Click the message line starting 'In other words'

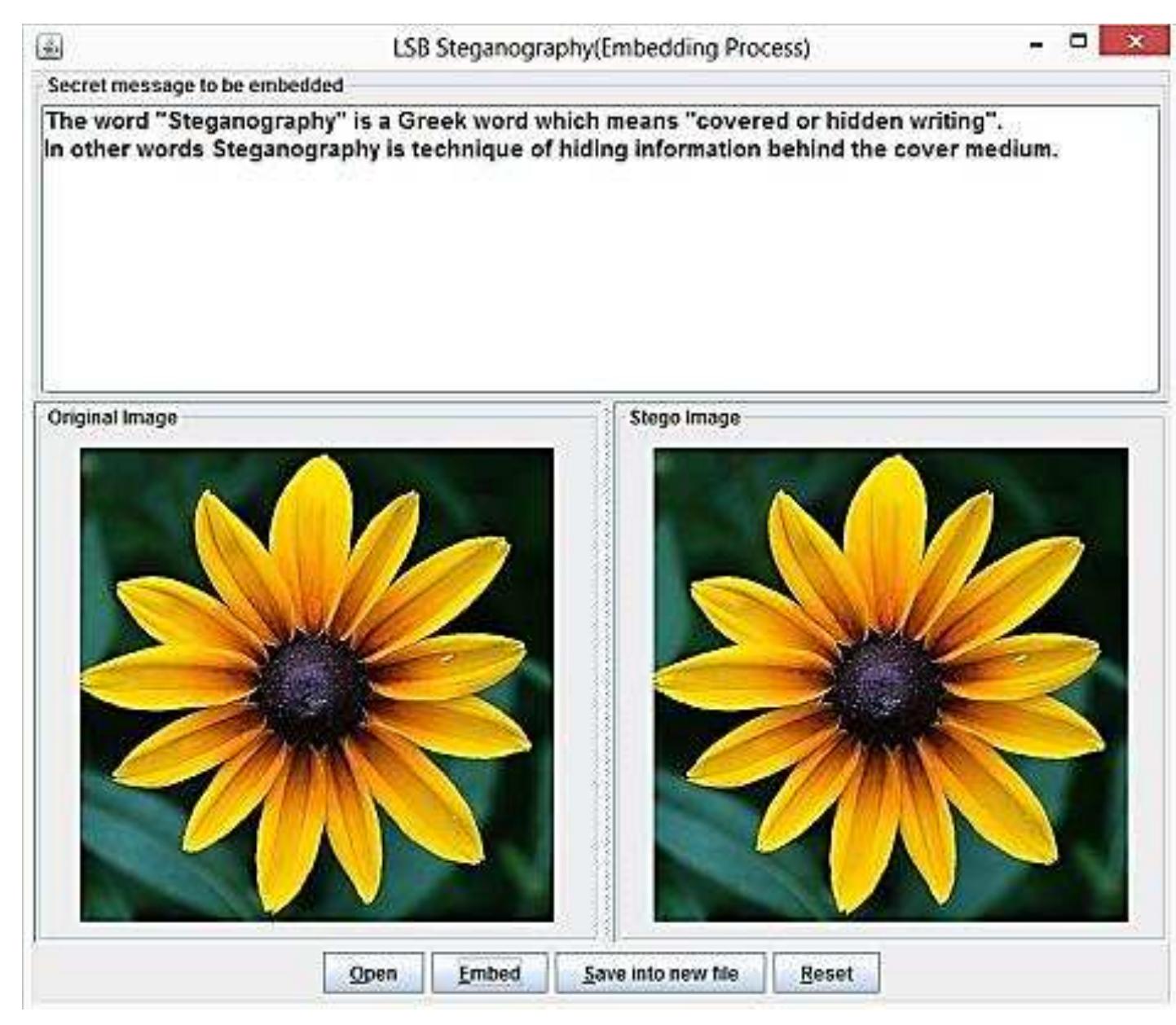click(x=551, y=150)
